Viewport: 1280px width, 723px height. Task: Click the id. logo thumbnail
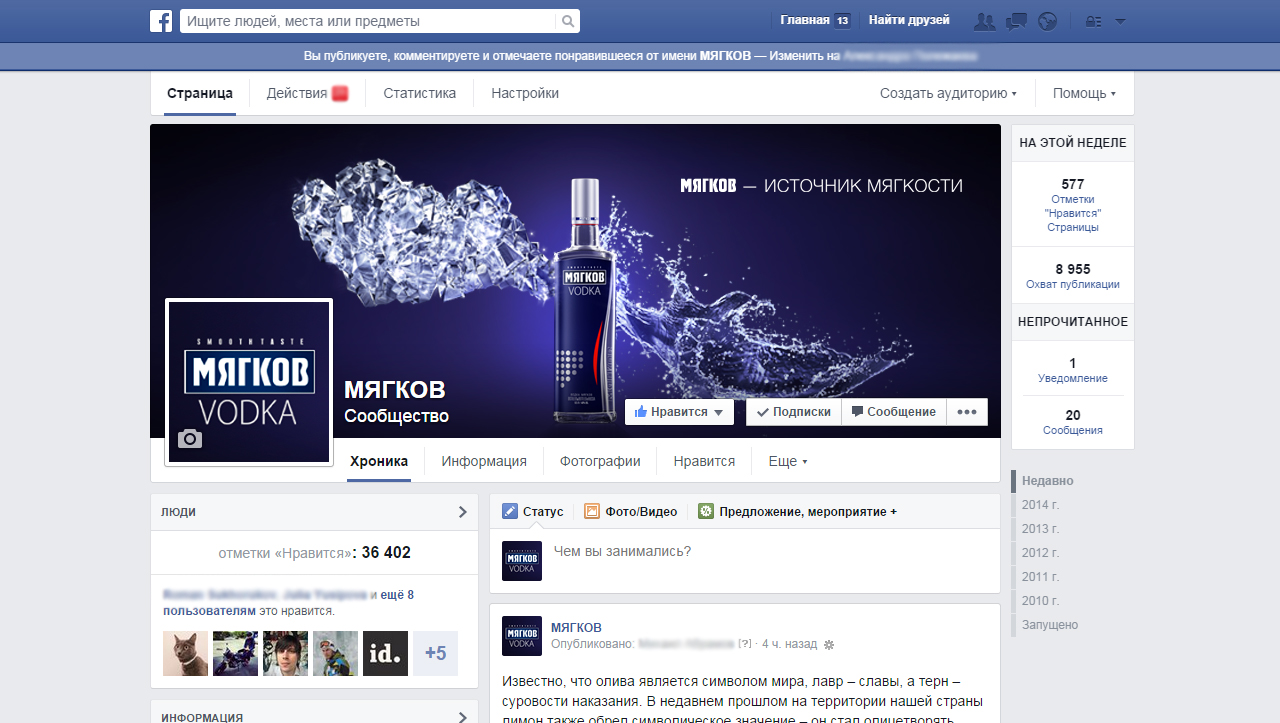tap(385, 653)
